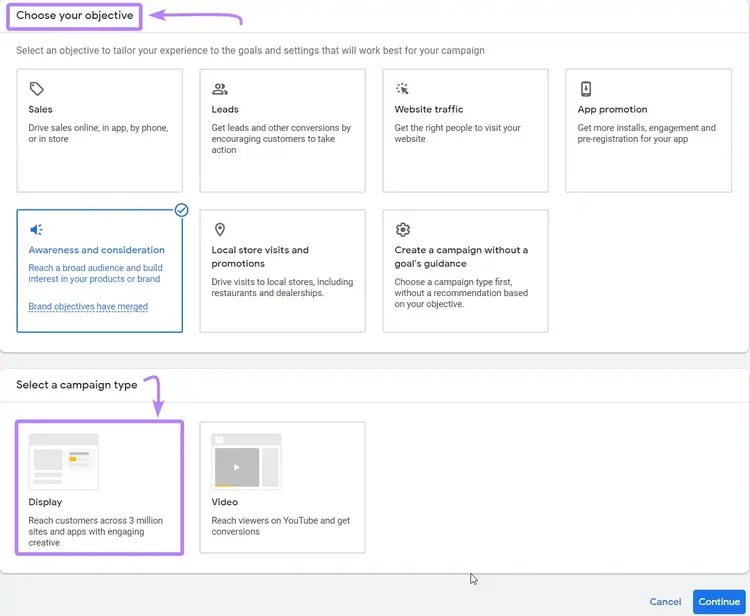Viewport: 750px width, 616px height.
Task: Click the Continue button
Action: click(719, 602)
